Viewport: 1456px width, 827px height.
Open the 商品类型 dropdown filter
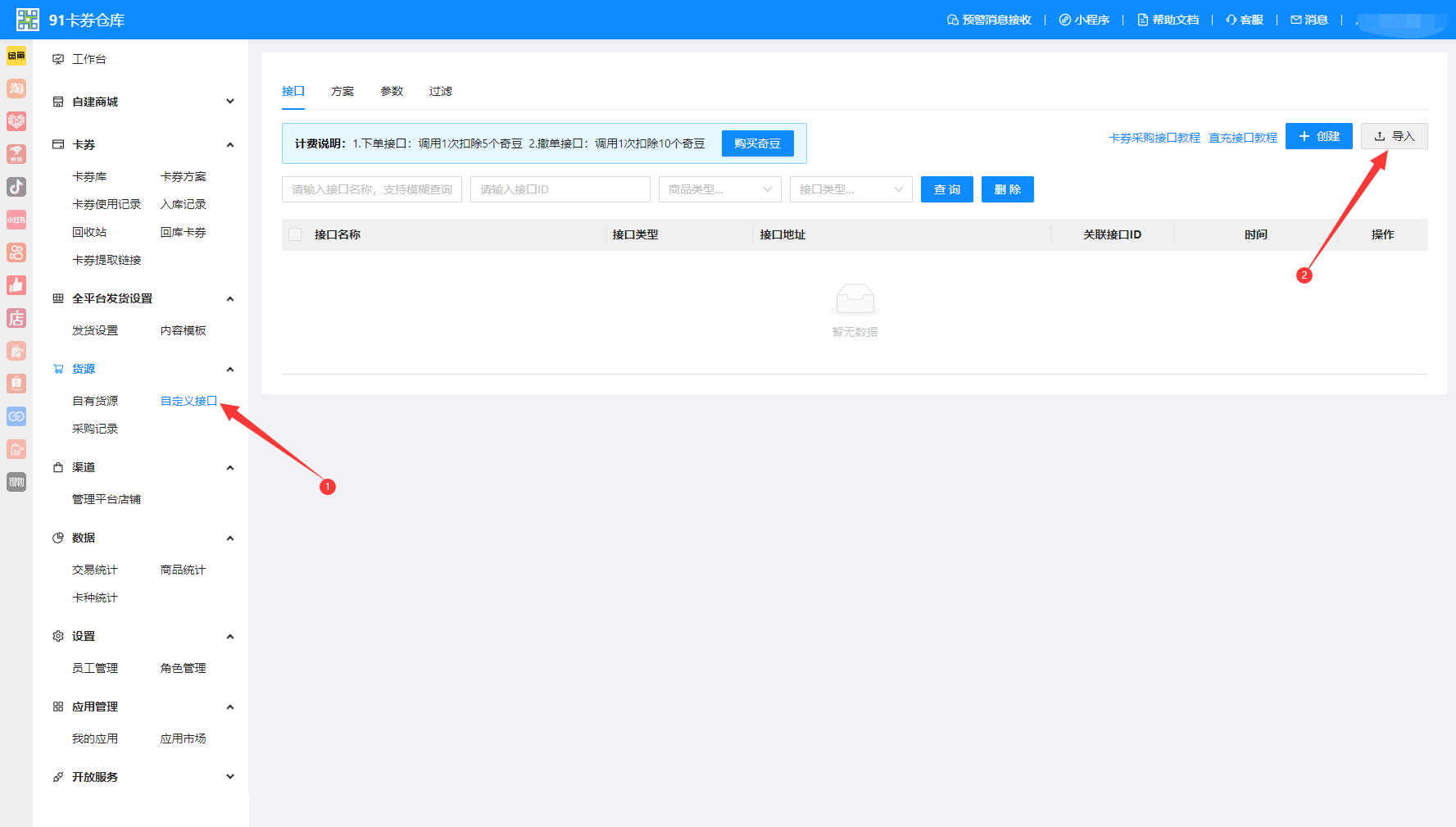(720, 189)
